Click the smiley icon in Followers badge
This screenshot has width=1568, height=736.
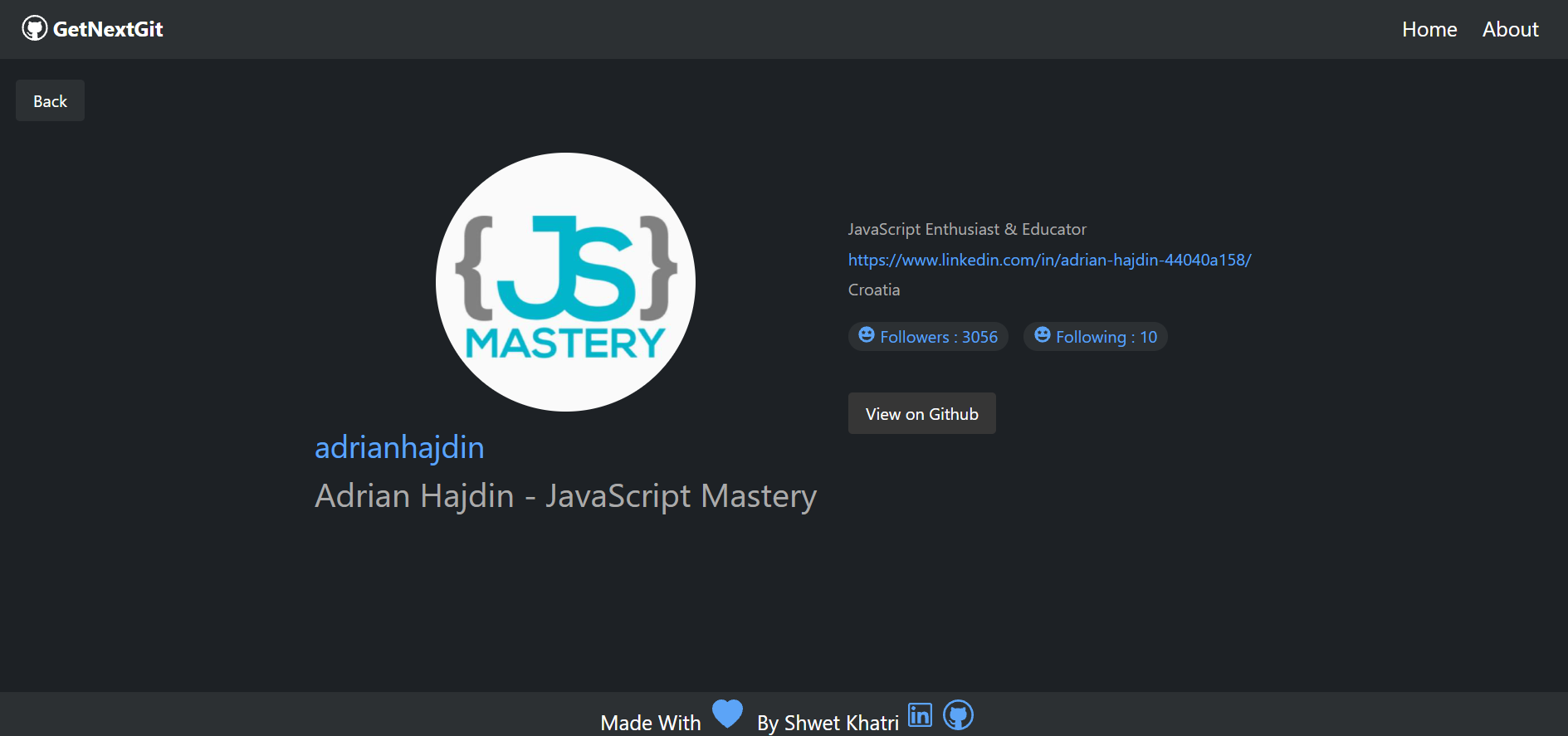(867, 334)
